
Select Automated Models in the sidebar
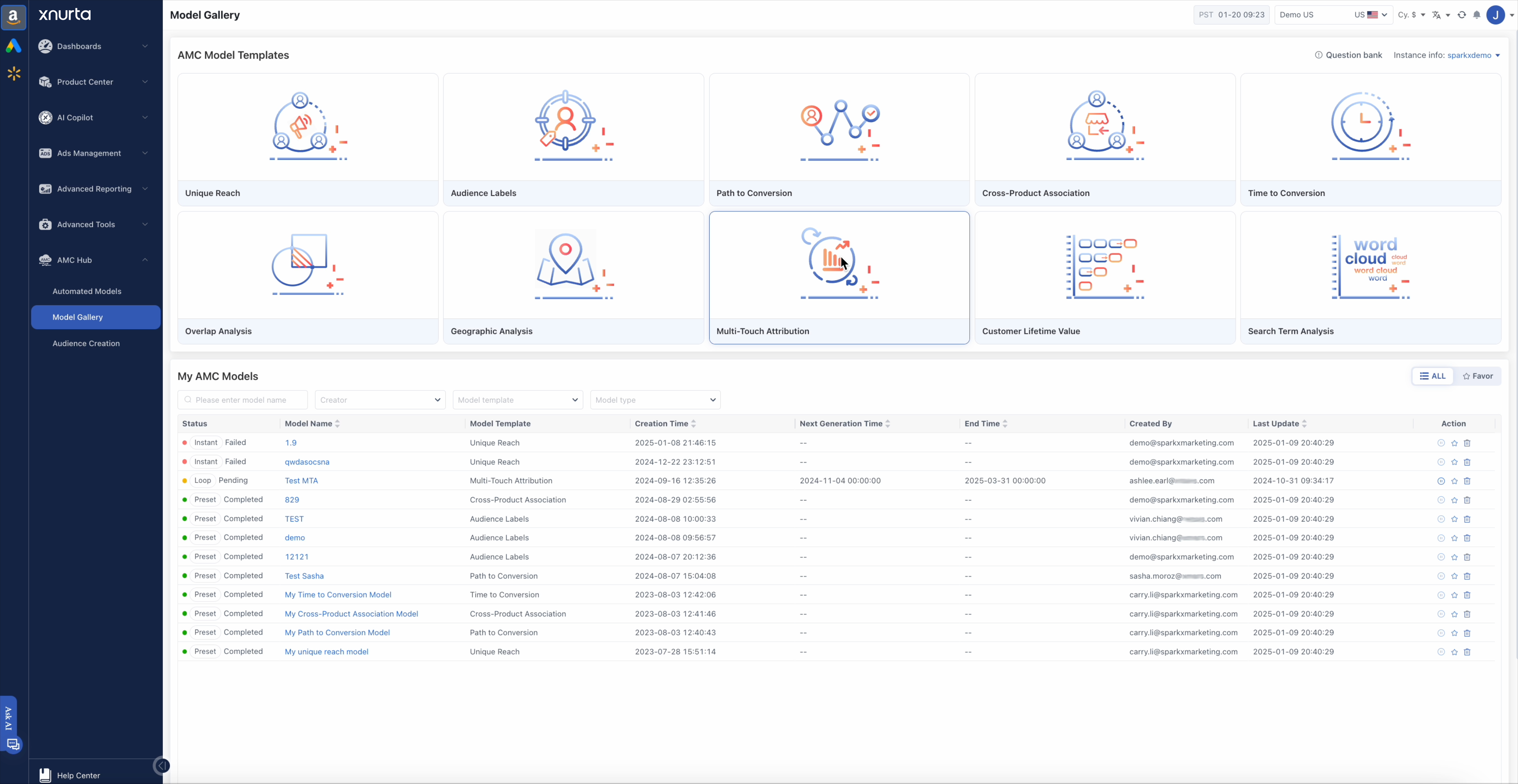(87, 291)
